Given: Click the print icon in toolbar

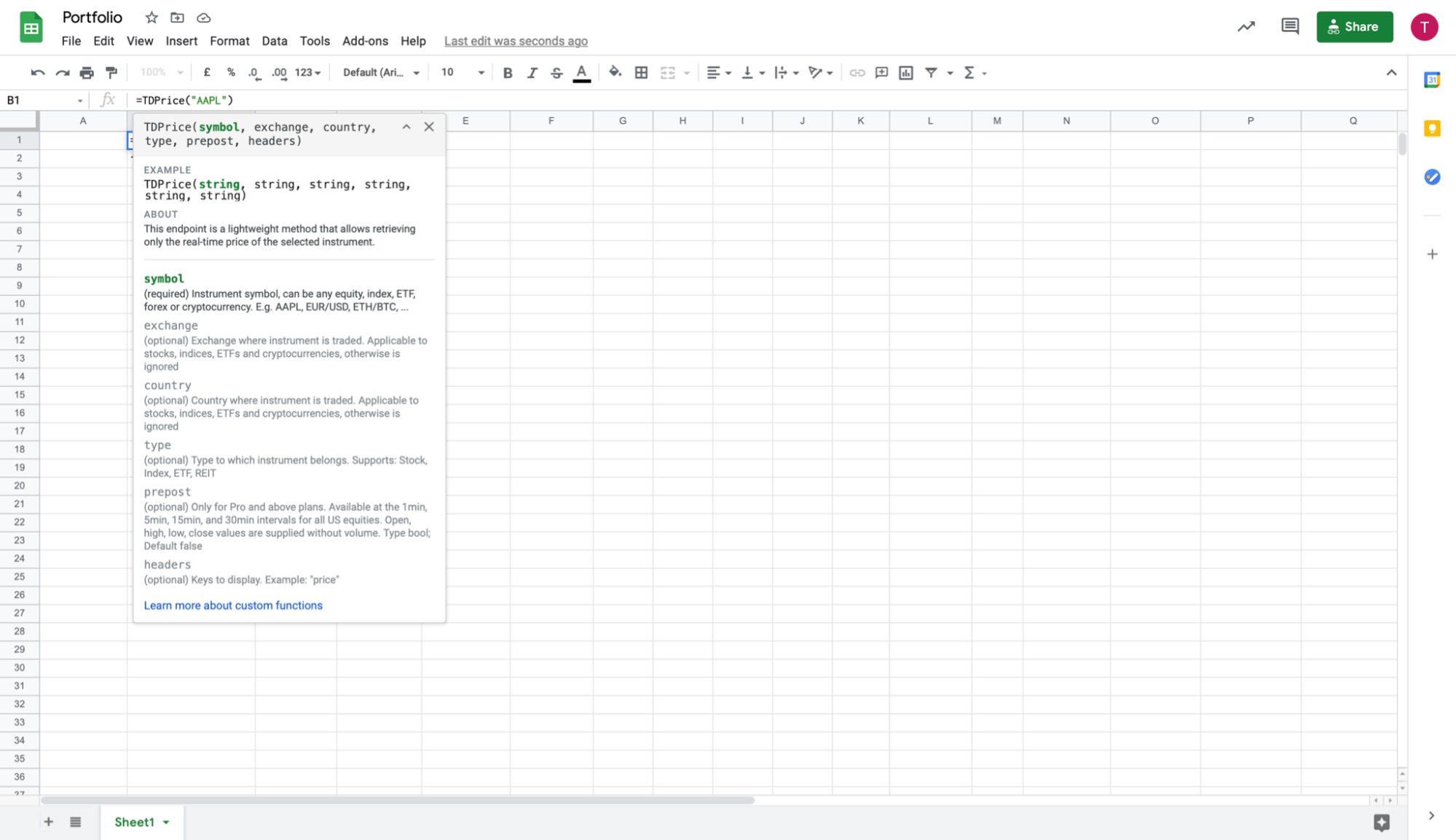Looking at the screenshot, I should (87, 73).
